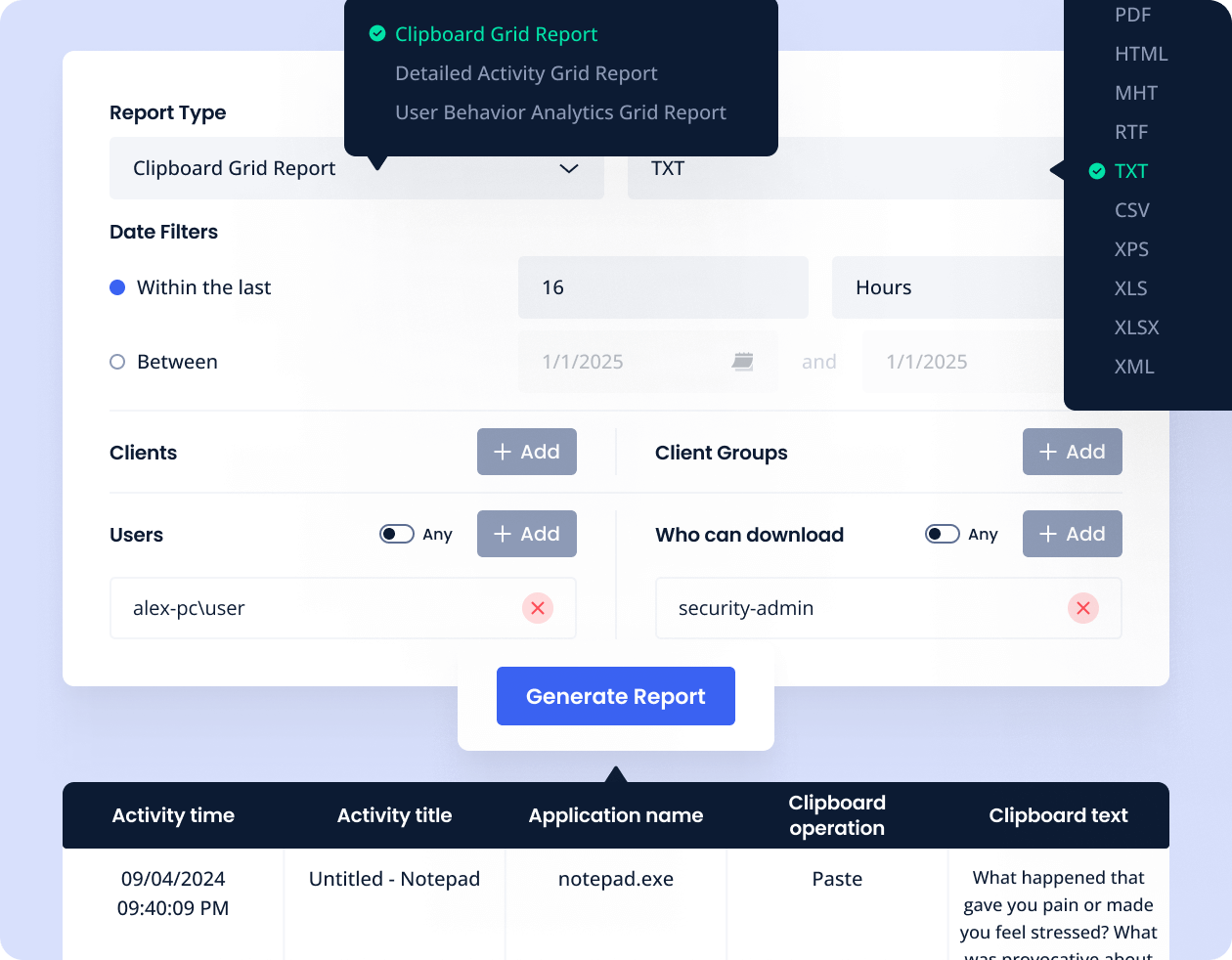1232x960 pixels.
Task: Select the Within the last radio button
Action: [x=117, y=287]
